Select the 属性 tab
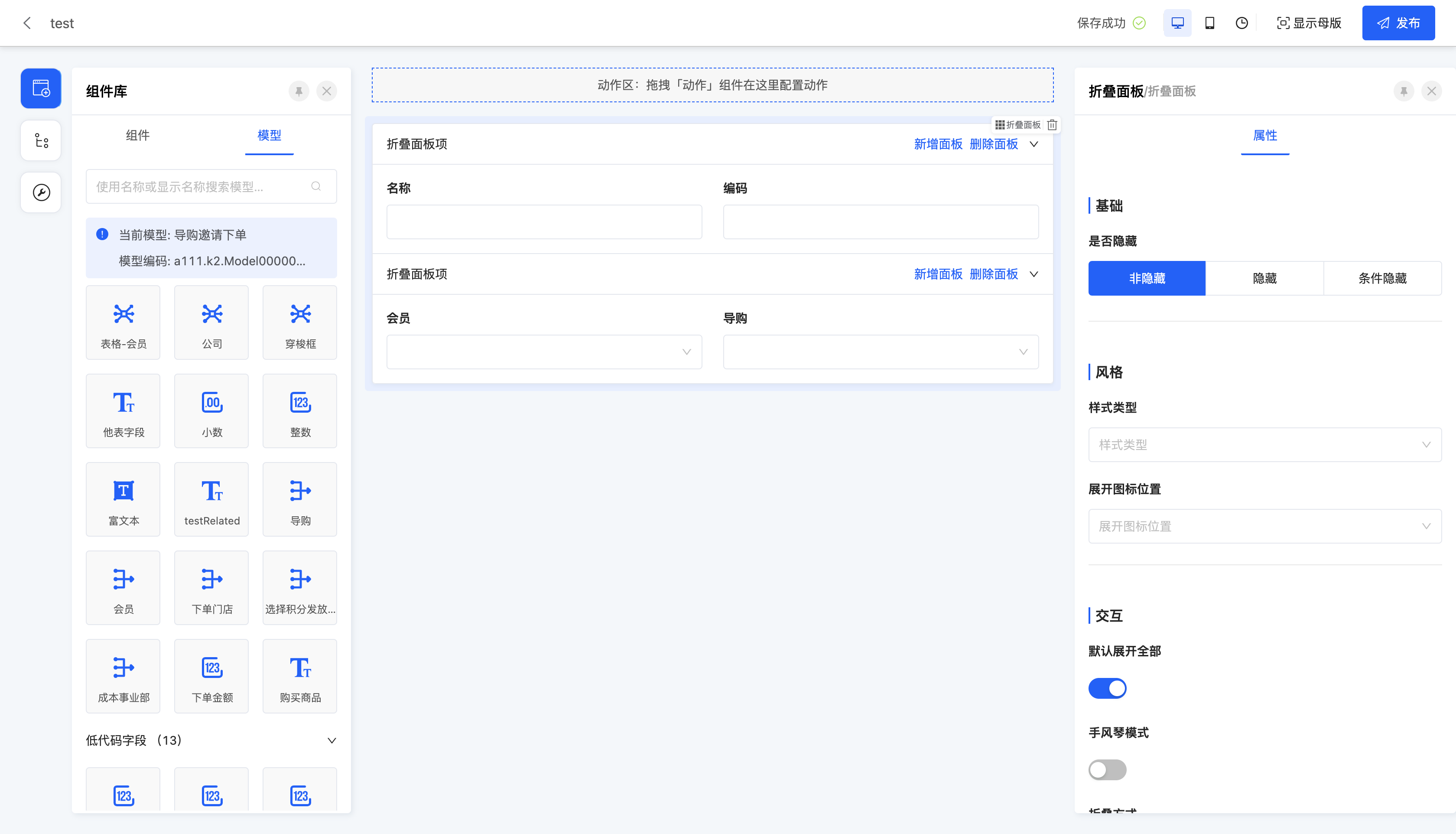 tap(1265, 135)
